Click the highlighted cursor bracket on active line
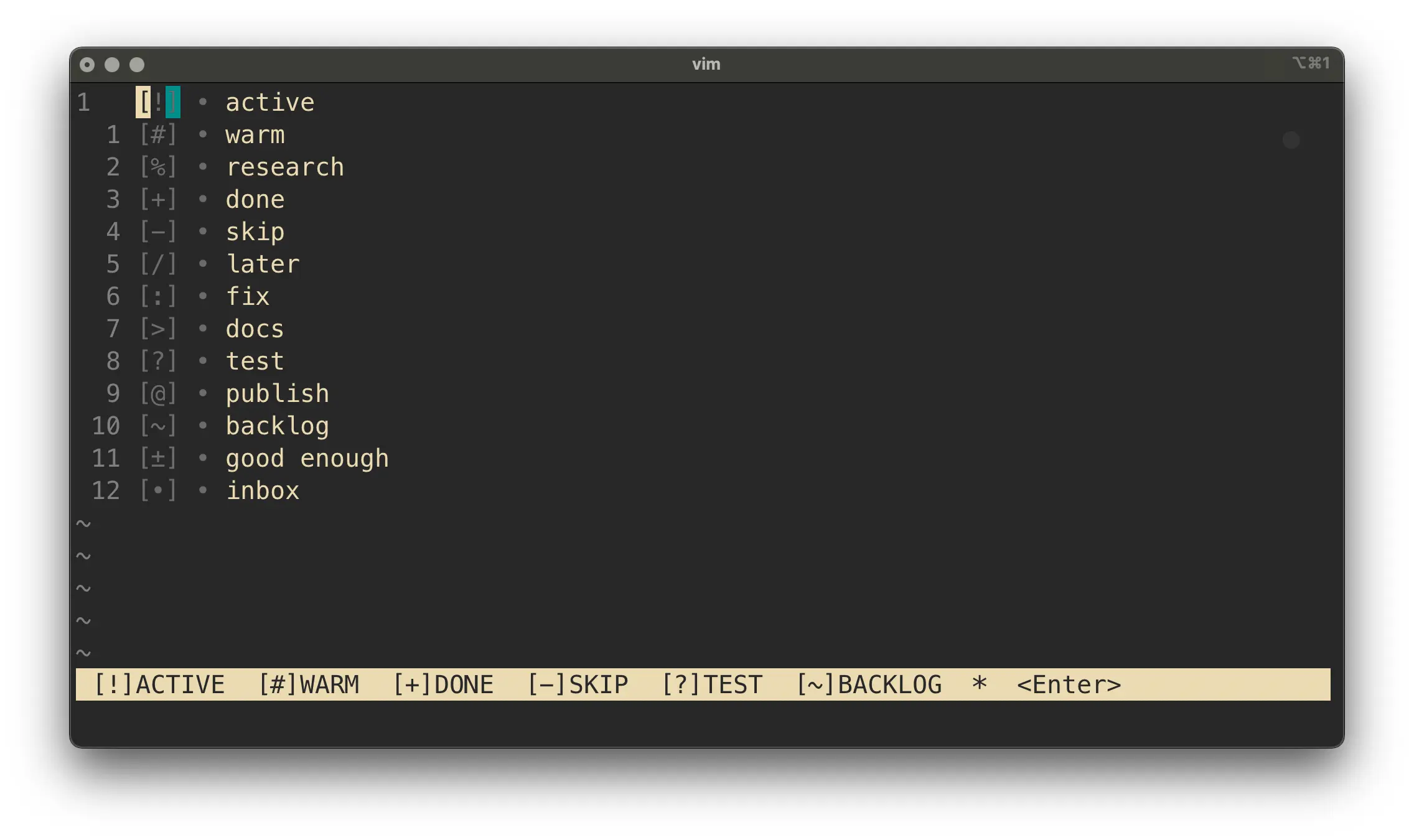 [143, 103]
